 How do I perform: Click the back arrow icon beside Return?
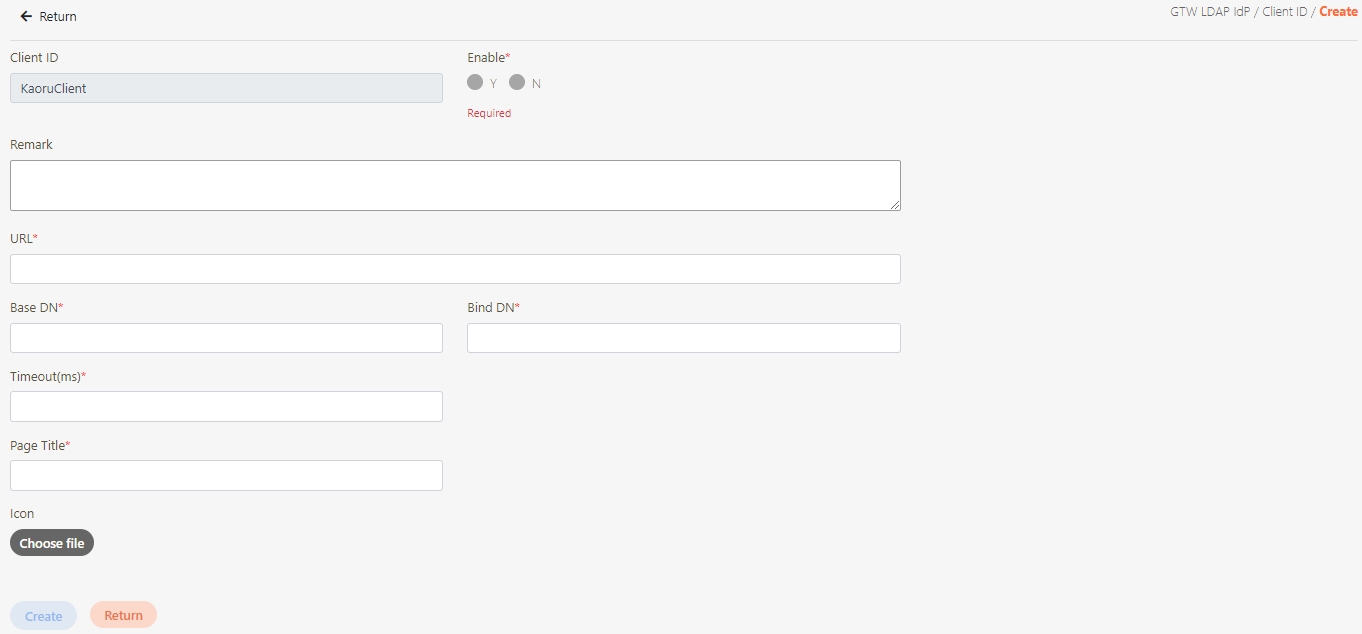pos(26,17)
